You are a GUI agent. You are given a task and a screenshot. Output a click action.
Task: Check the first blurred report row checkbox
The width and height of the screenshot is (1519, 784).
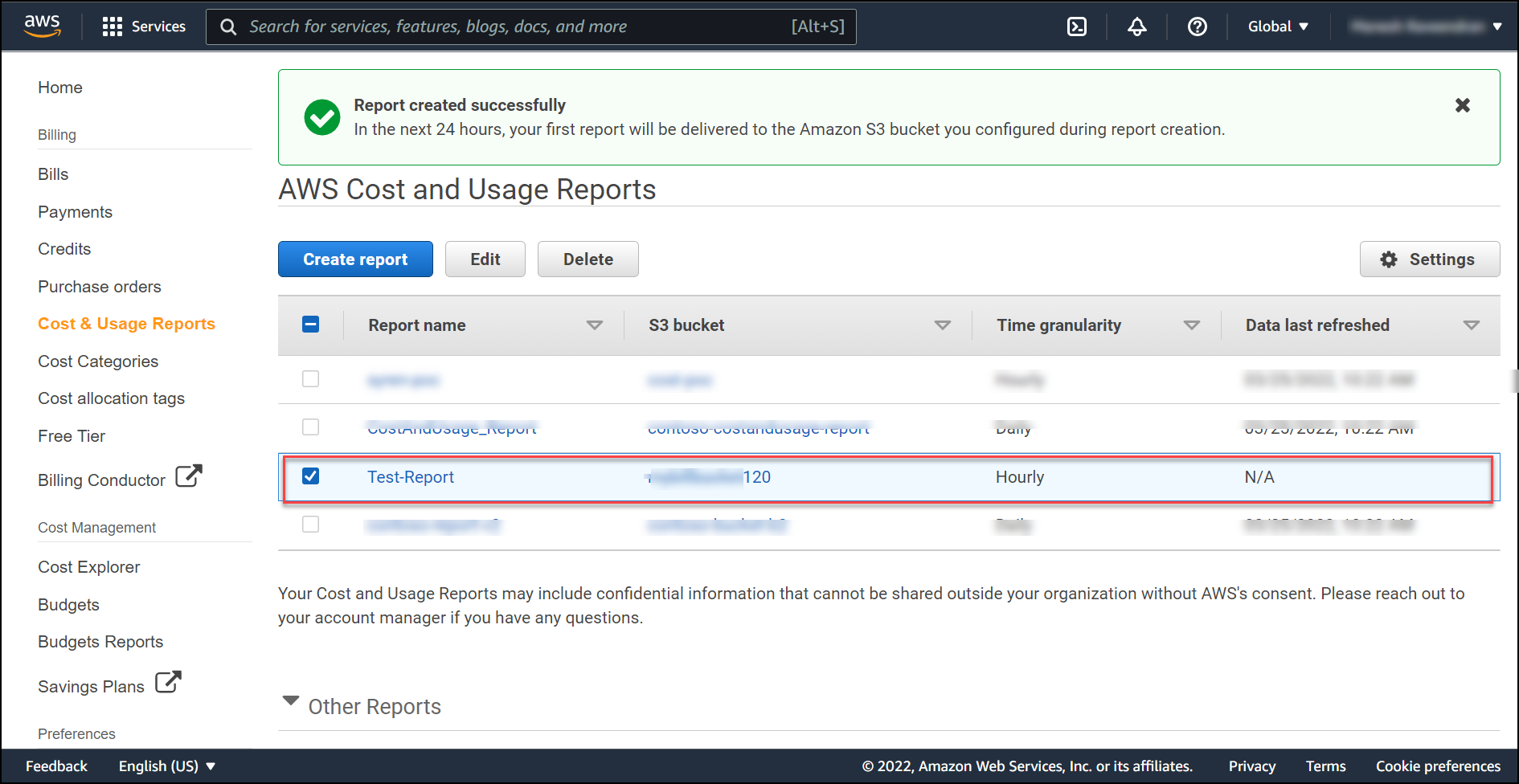[x=310, y=378]
